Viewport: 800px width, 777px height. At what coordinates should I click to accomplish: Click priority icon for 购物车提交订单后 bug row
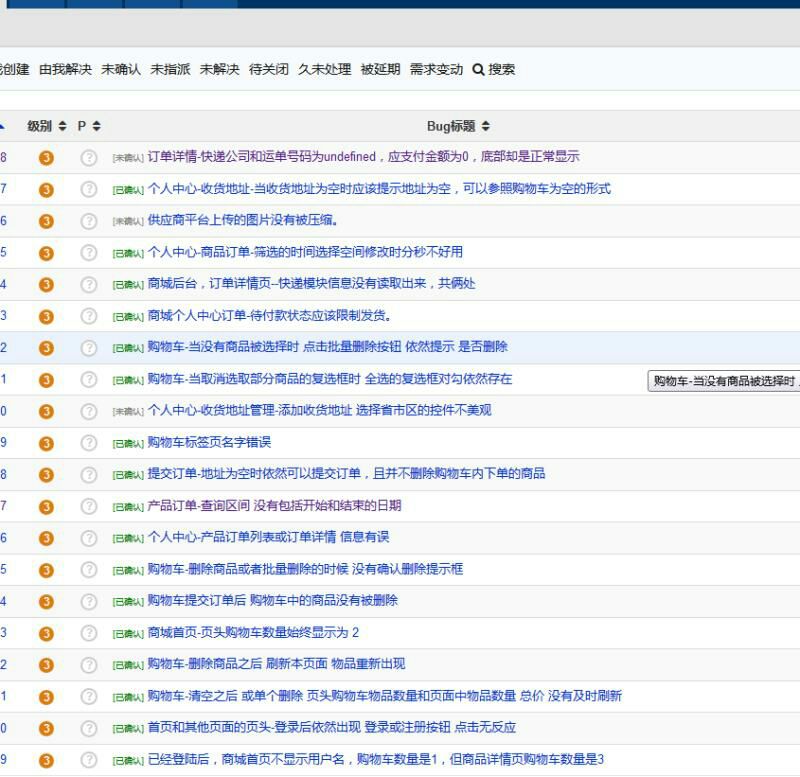[x=89, y=601]
